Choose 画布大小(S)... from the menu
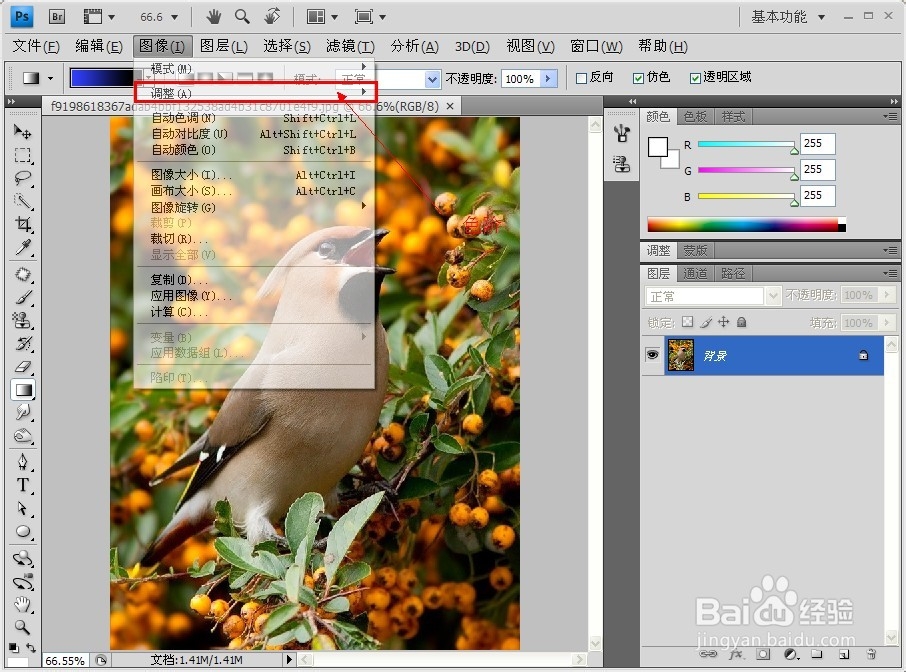This screenshot has height=672, width=906. click(x=254, y=191)
